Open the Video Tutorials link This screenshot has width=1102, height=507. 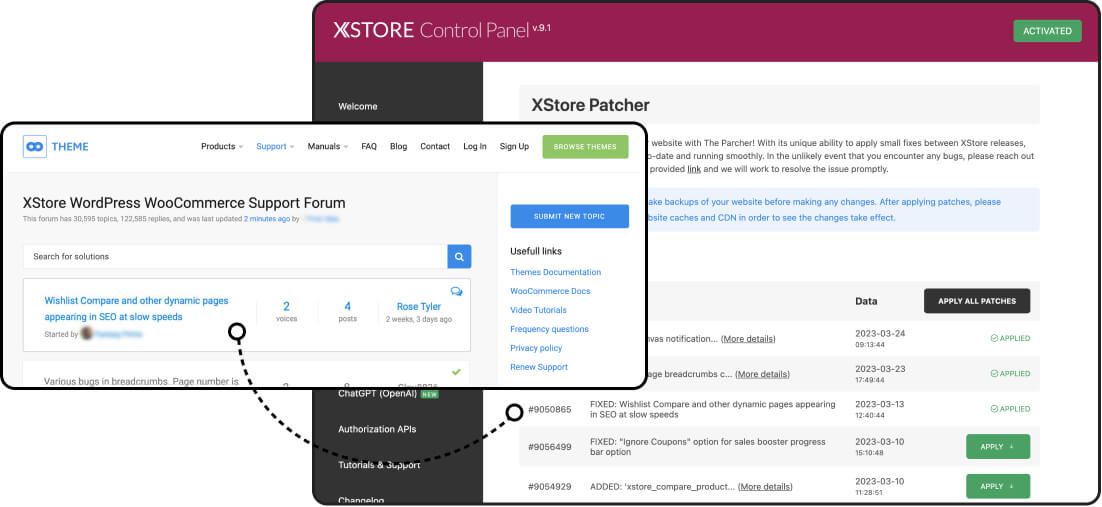point(538,310)
